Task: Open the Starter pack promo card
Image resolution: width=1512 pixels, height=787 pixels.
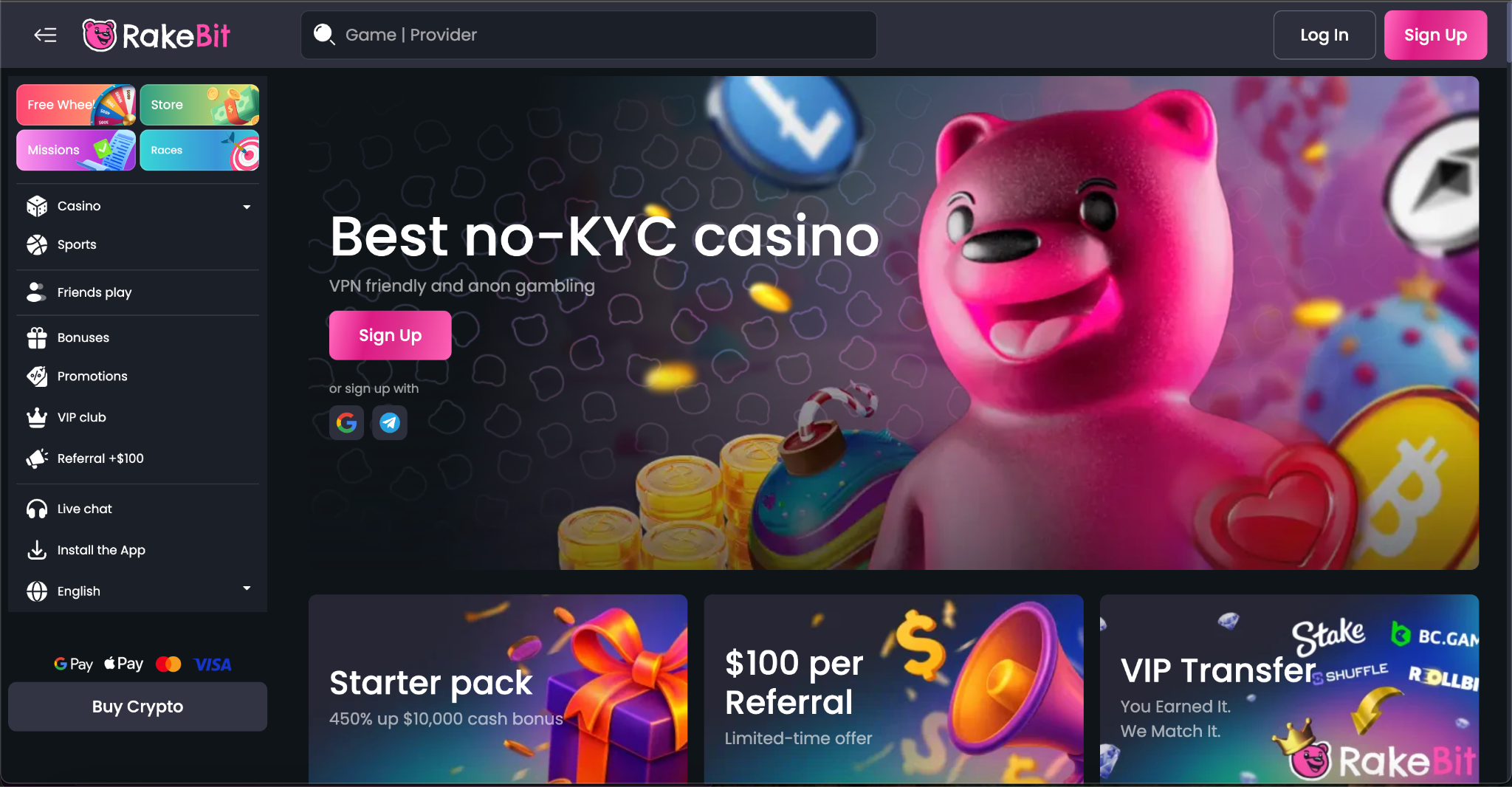Action: (x=498, y=689)
